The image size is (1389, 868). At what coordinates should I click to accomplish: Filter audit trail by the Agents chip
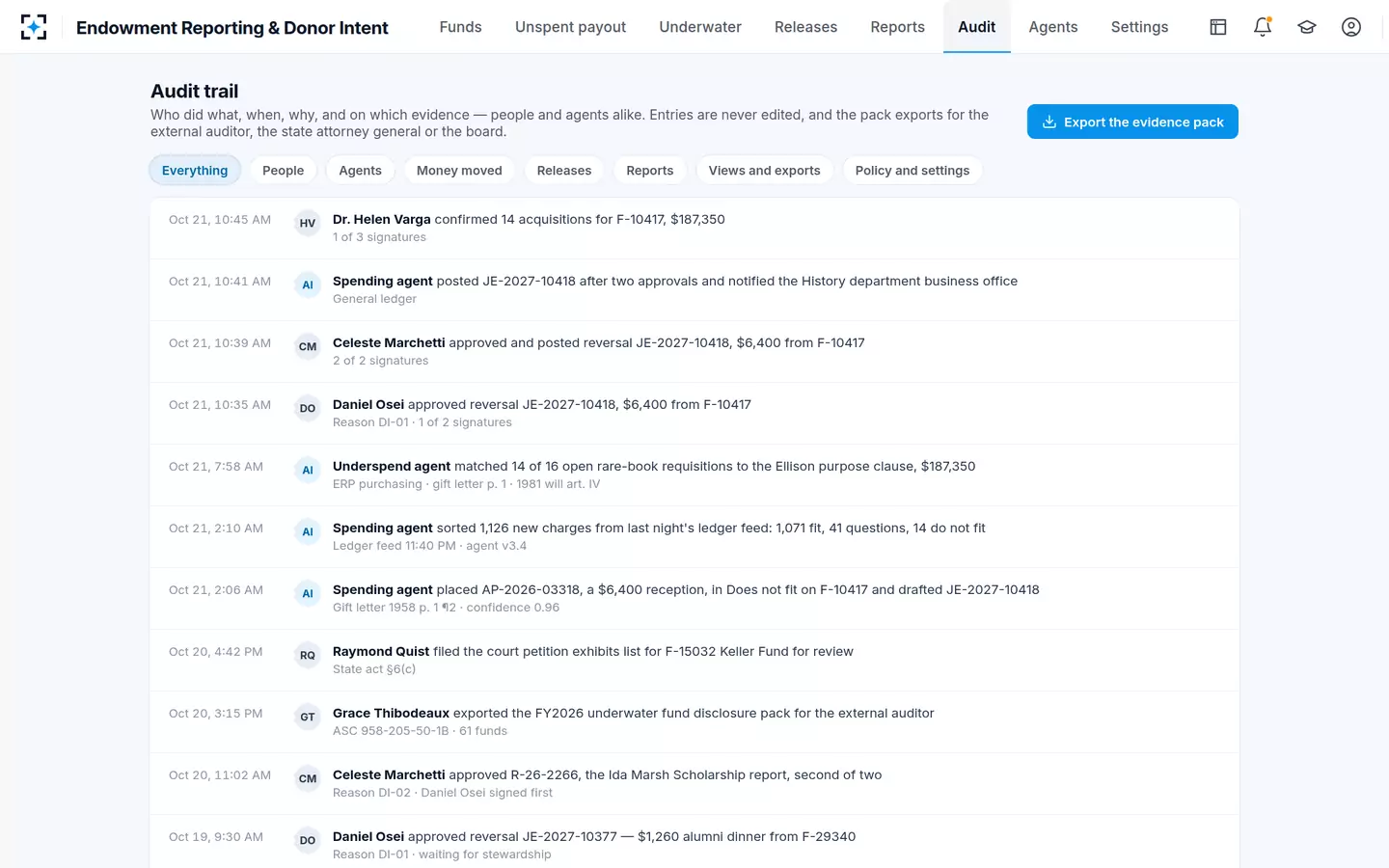(x=360, y=171)
